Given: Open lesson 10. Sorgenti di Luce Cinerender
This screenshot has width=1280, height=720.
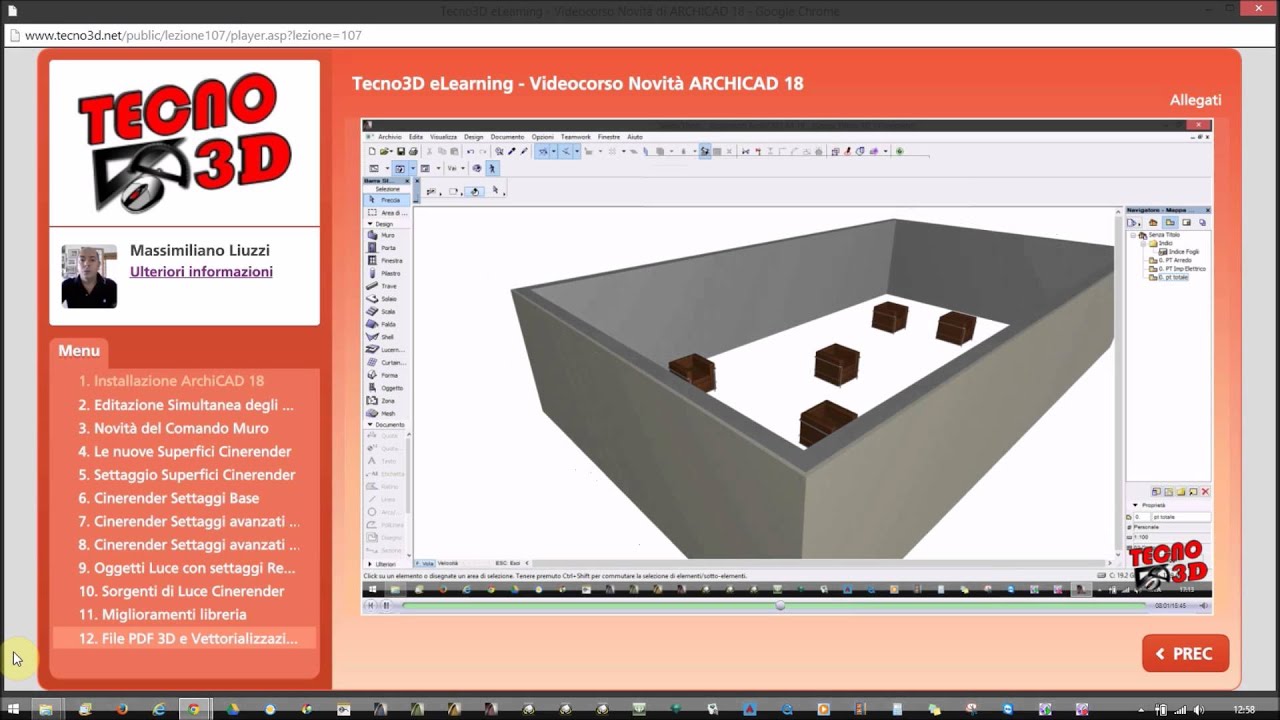Looking at the screenshot, I should 181,591.
